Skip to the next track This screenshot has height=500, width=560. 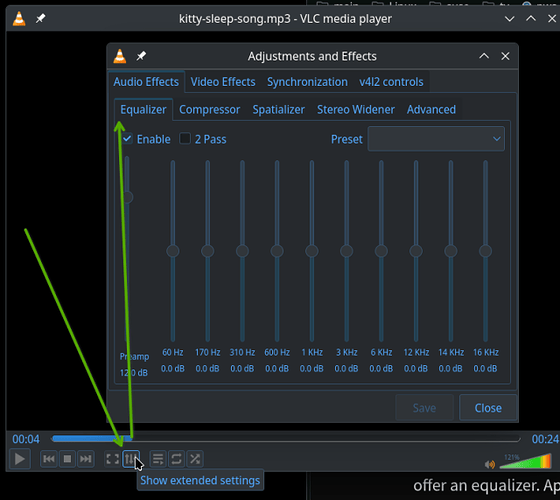point(85,459)
